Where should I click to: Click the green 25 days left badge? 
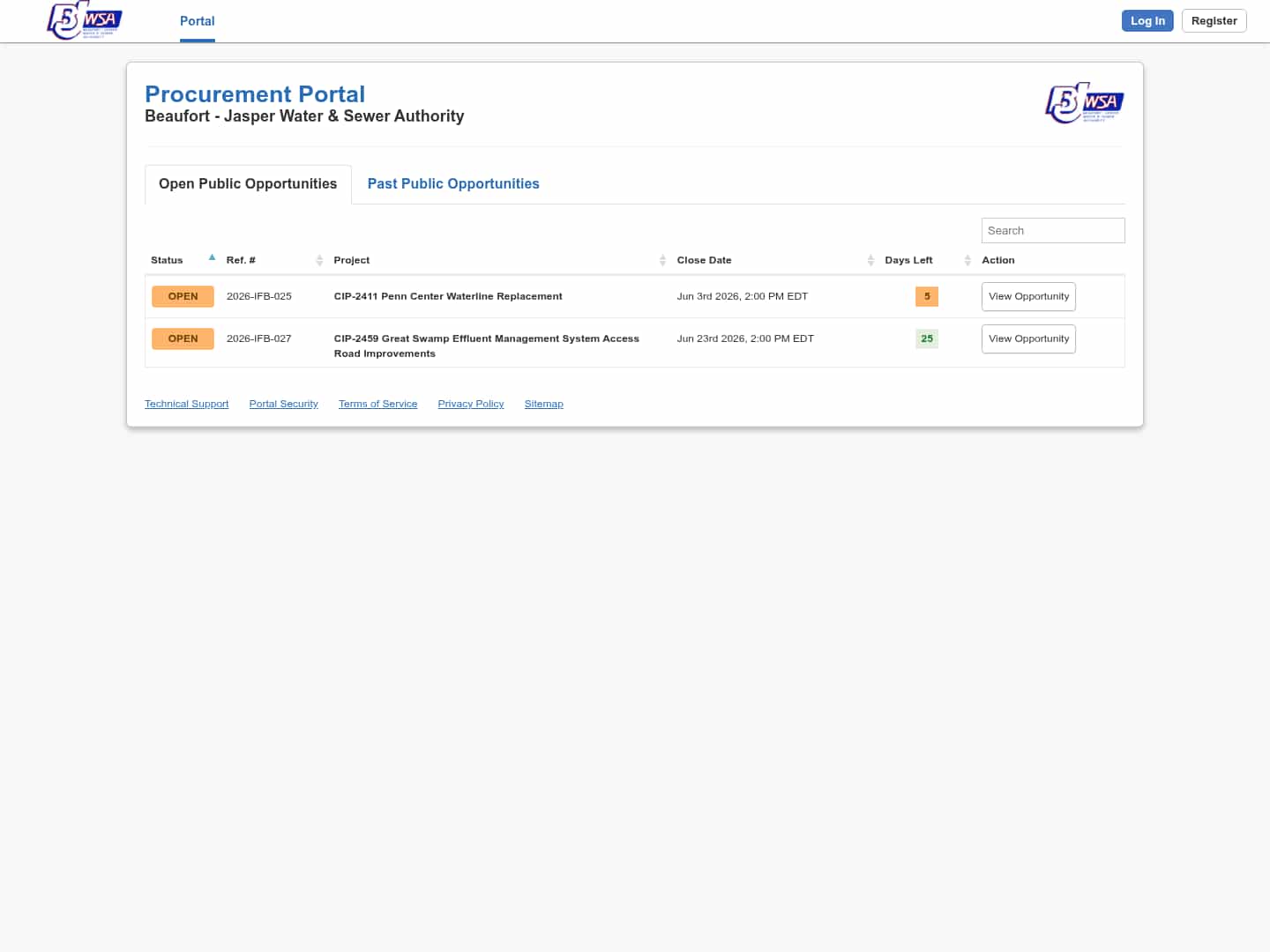[927, 339]
